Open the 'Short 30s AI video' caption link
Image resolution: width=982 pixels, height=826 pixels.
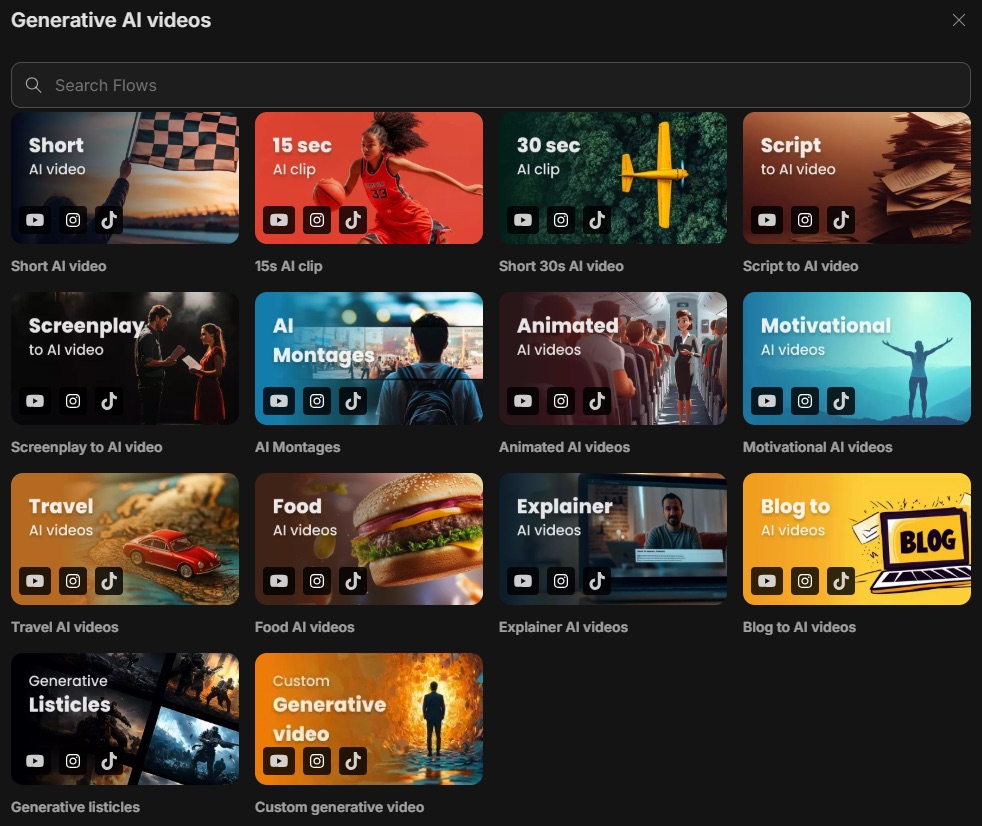point(561,266)
